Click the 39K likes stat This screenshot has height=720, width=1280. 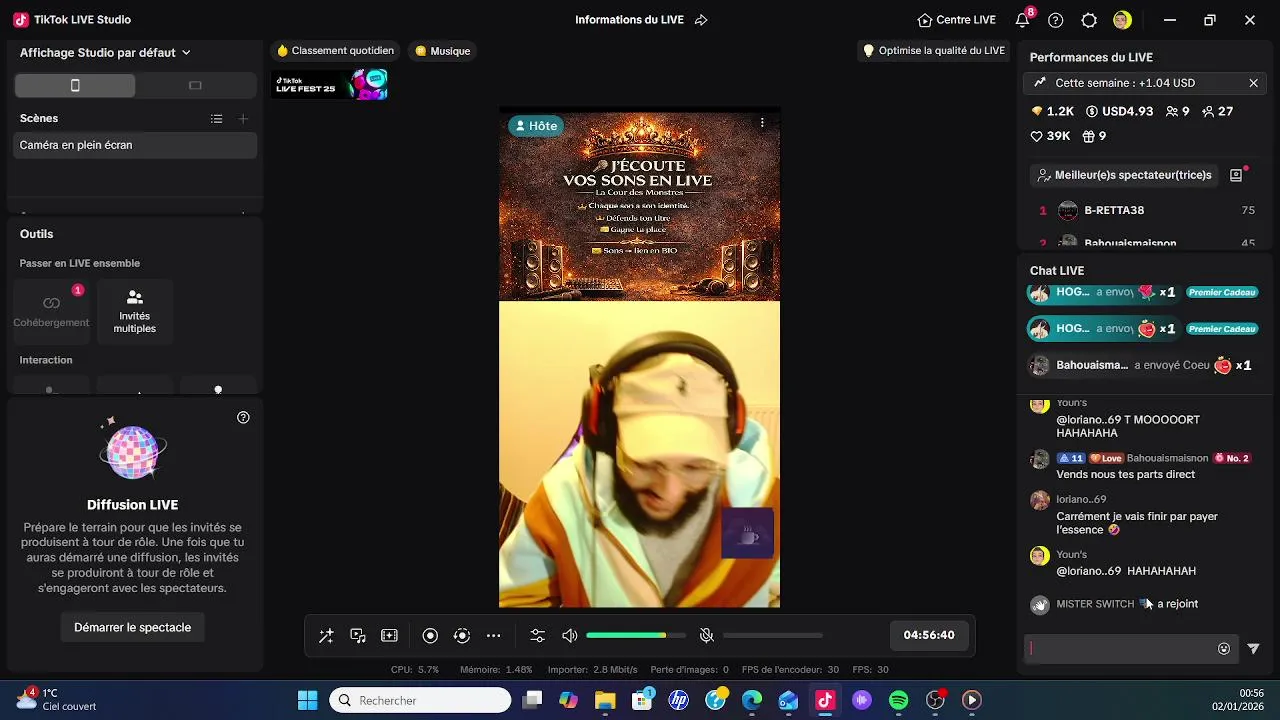point(1051,136)
